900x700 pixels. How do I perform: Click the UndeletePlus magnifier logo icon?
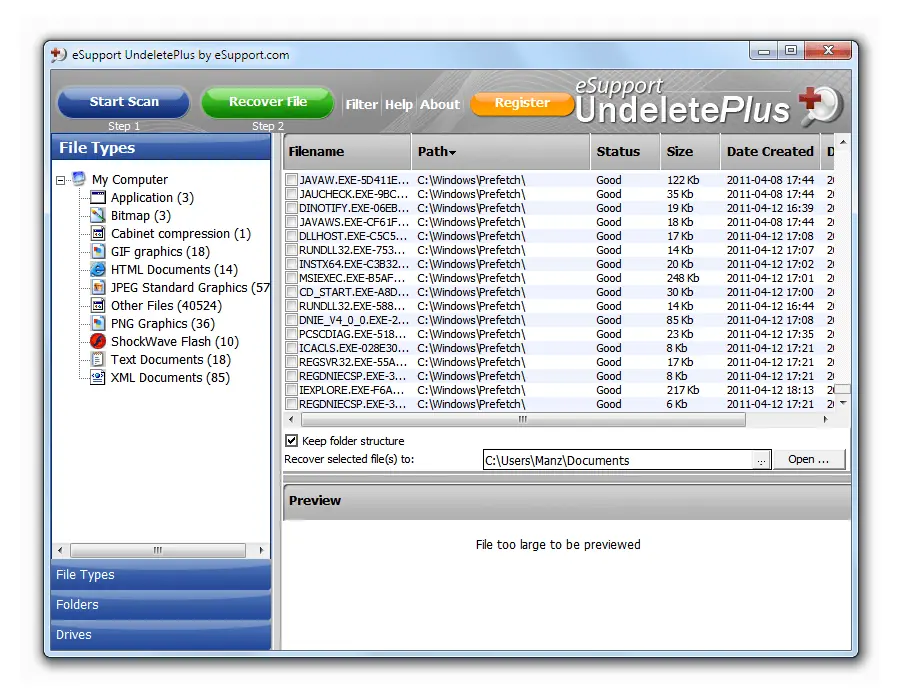click(821, 106)
